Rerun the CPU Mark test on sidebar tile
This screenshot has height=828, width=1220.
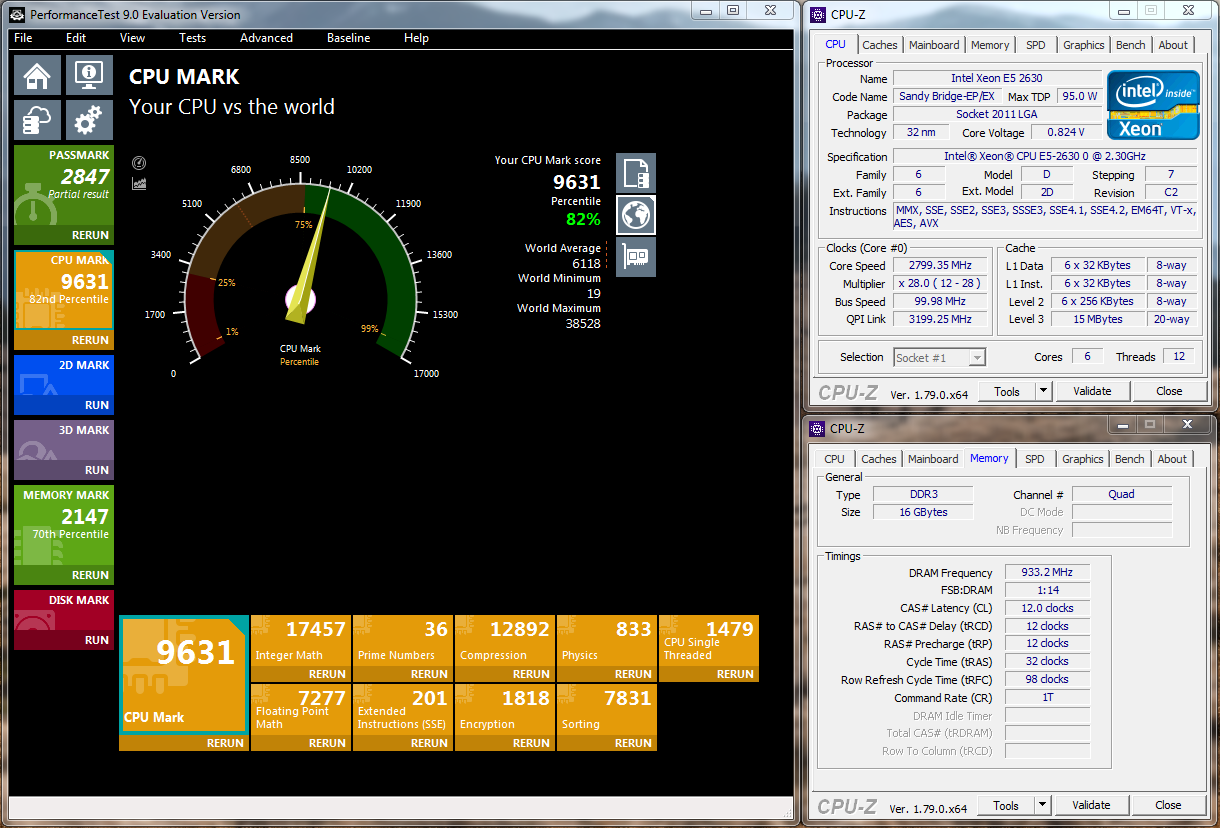[90, 340]
